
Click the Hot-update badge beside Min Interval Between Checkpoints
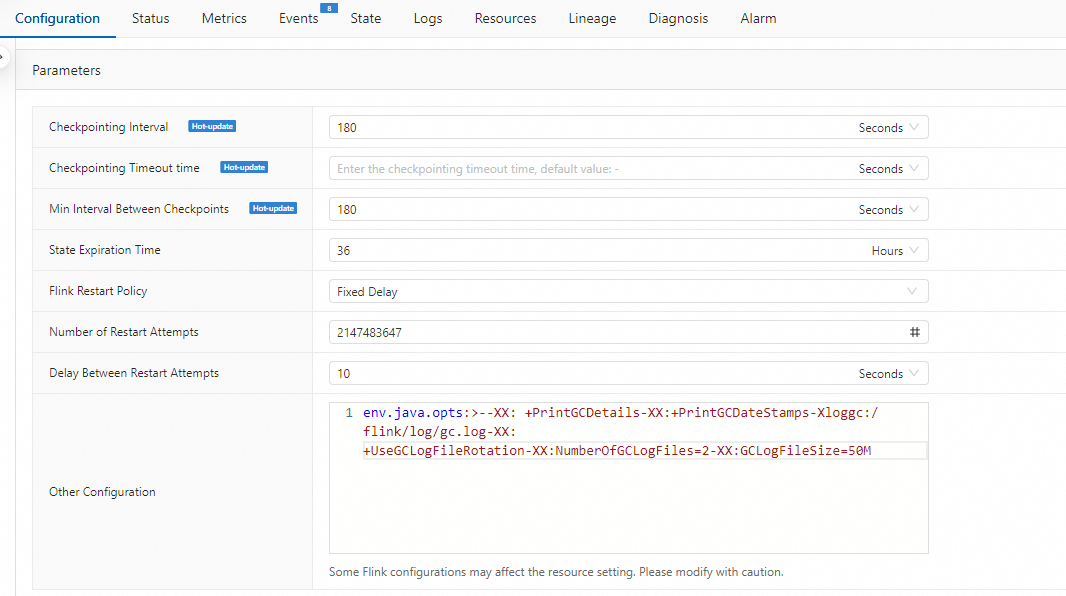pyautogui.click(x=273, y=209)
